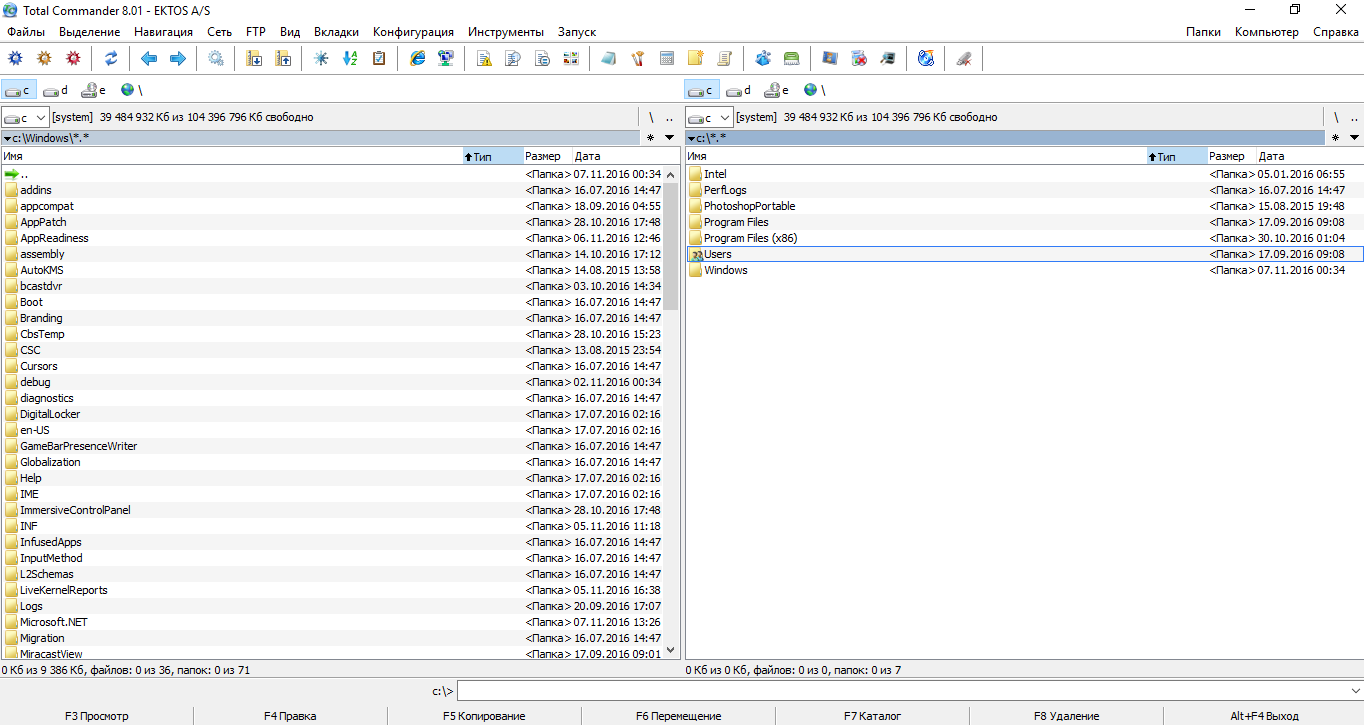This screenshot has width=1364, height=725.
Task: Select drive c button in right drive bar
Action: click(702, 90)
